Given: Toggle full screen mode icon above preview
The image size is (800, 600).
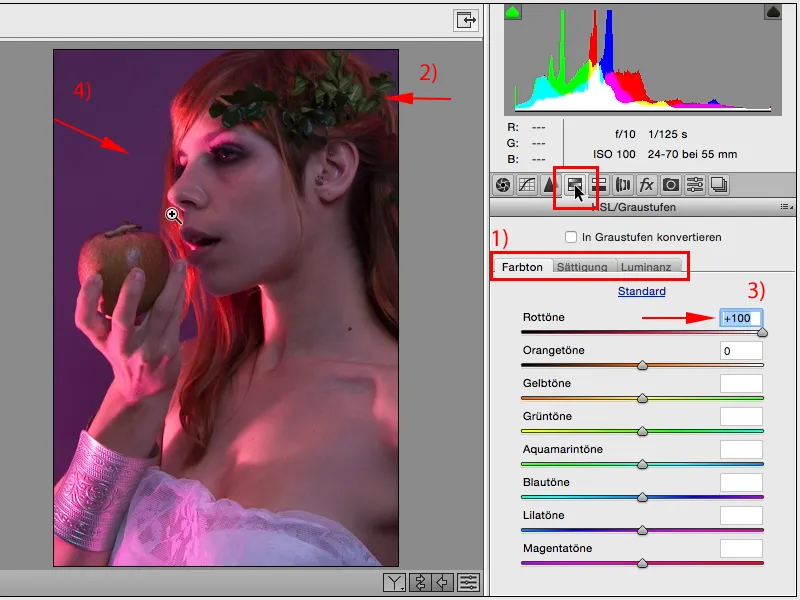Looking at the screenshot, I should [466, 20].
